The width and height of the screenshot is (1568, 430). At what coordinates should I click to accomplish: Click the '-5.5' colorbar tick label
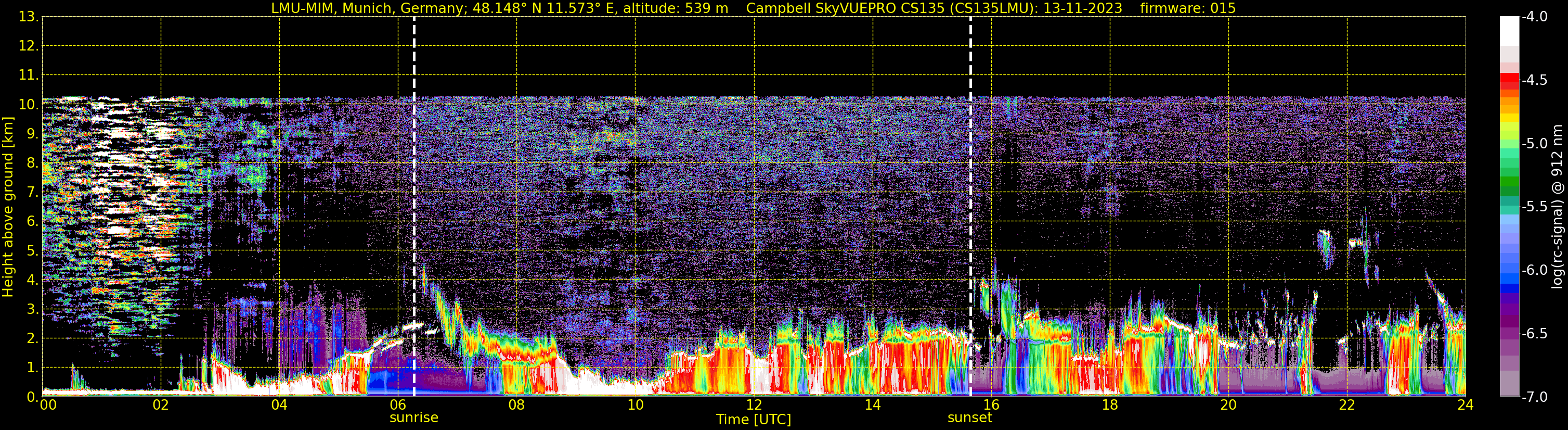pos(1534,207)
